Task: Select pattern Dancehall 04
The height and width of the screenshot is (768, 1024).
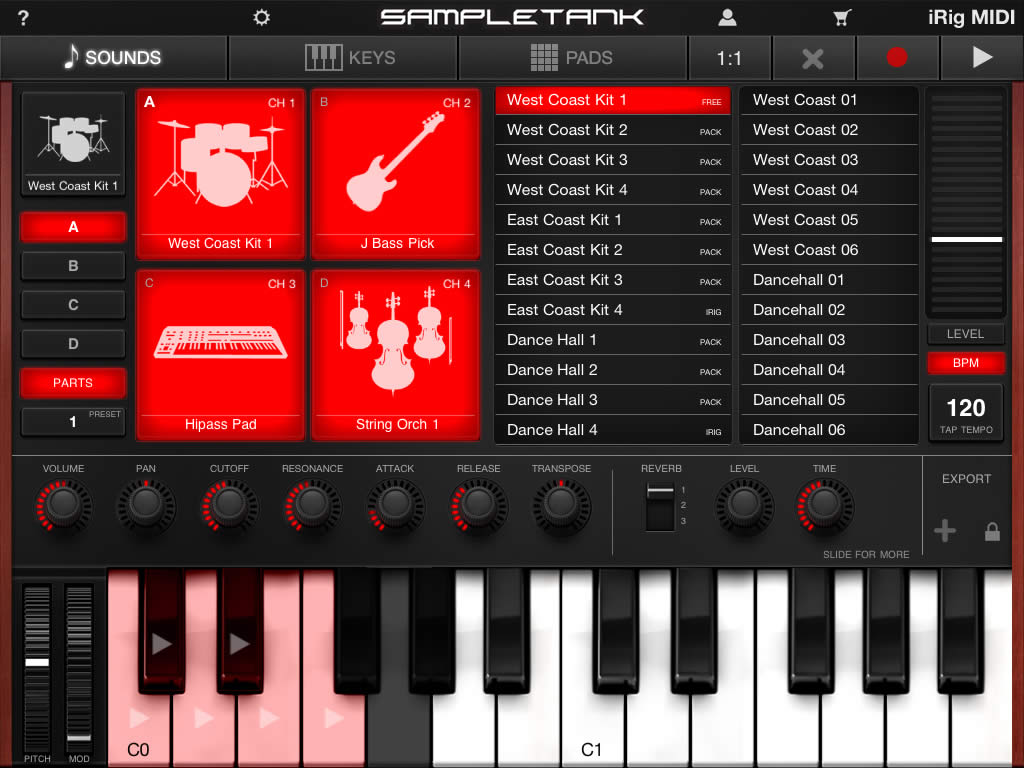Action: pos(829,370)
